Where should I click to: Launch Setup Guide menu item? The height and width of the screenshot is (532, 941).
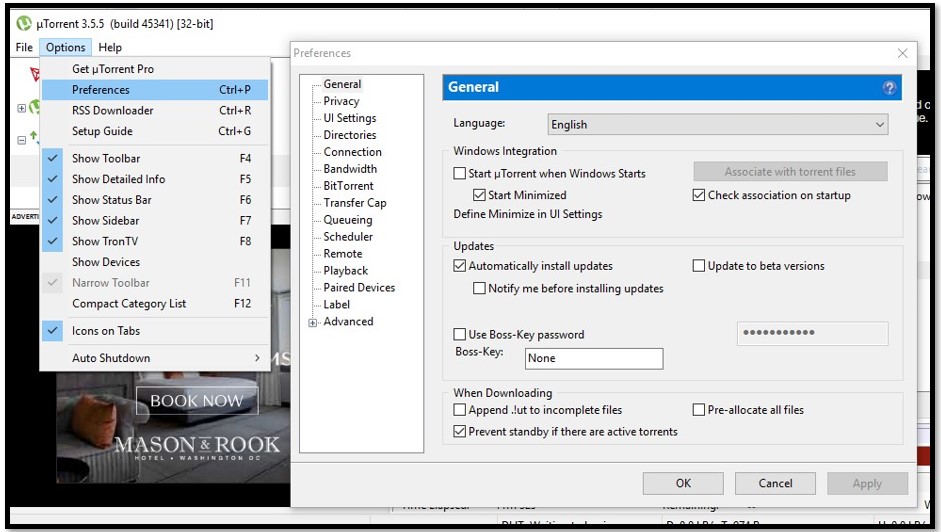click(x=155, y=131)
